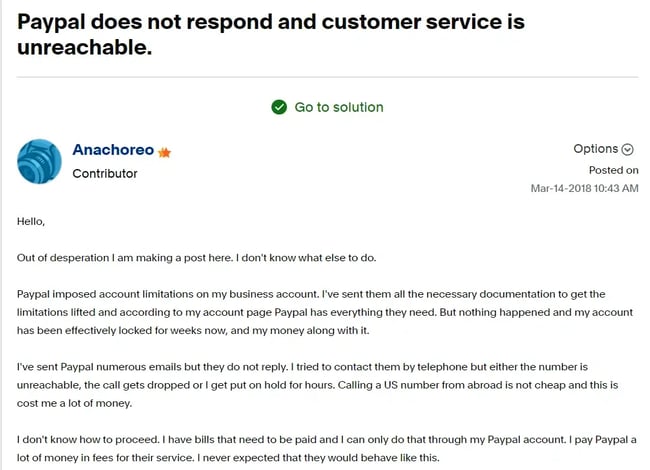Image resolution: width=650 pixels, height=470 pixels.
Task: Click the 'Hello,' greeting line
Action: pos(31,221)
